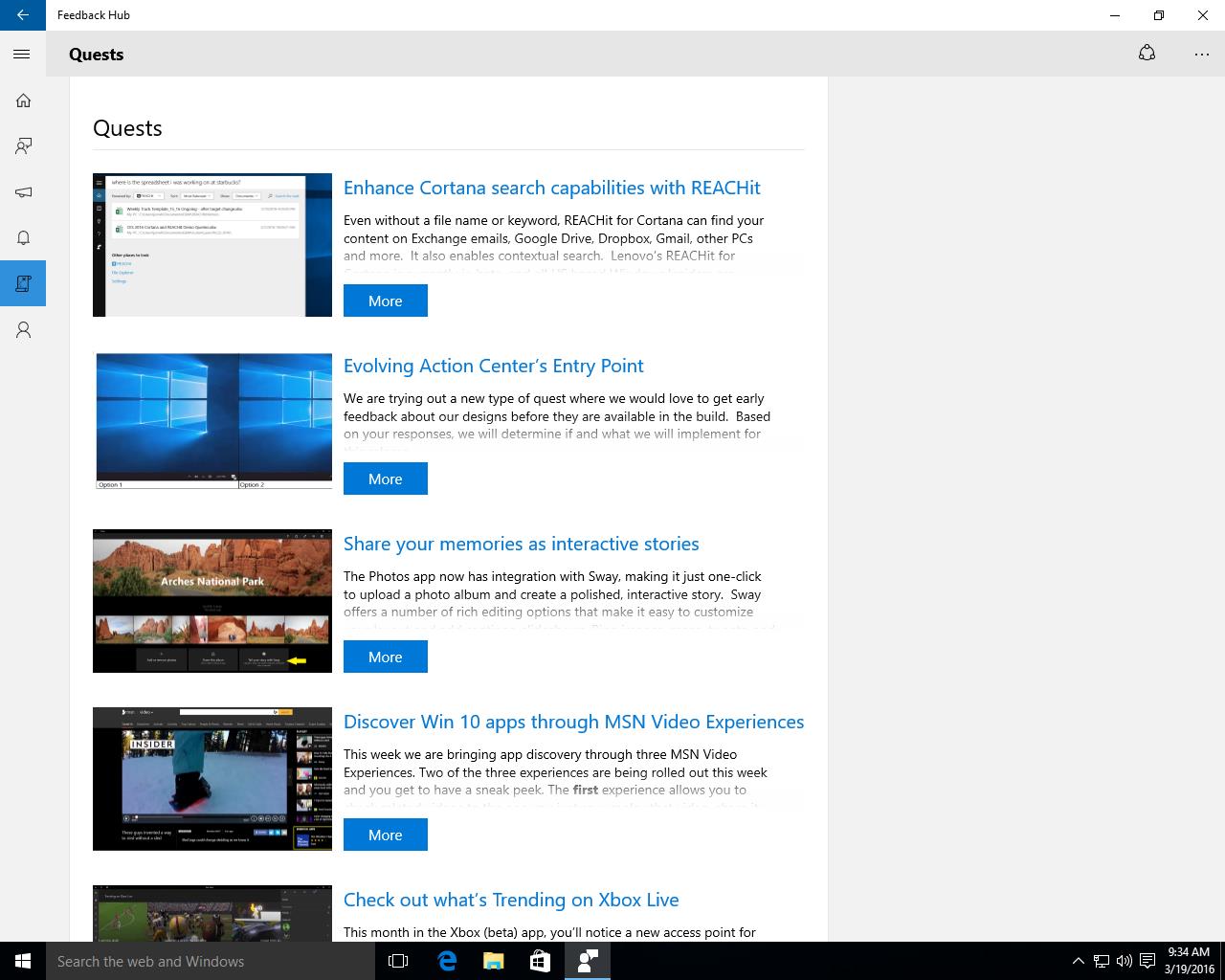
Task: Open the hamburger navigation menu
Action: 22,55
